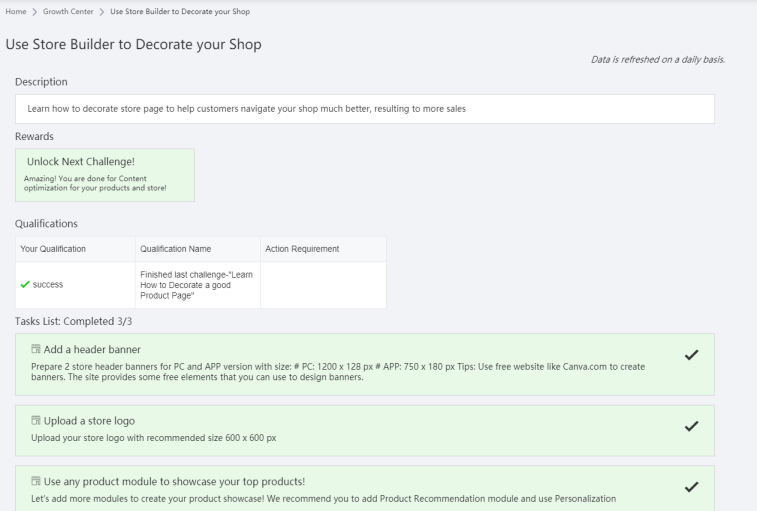Click the icon beside Add a header banner
Image resolution: width=757 pixels, height=511 pixels.
click(35, 350)
